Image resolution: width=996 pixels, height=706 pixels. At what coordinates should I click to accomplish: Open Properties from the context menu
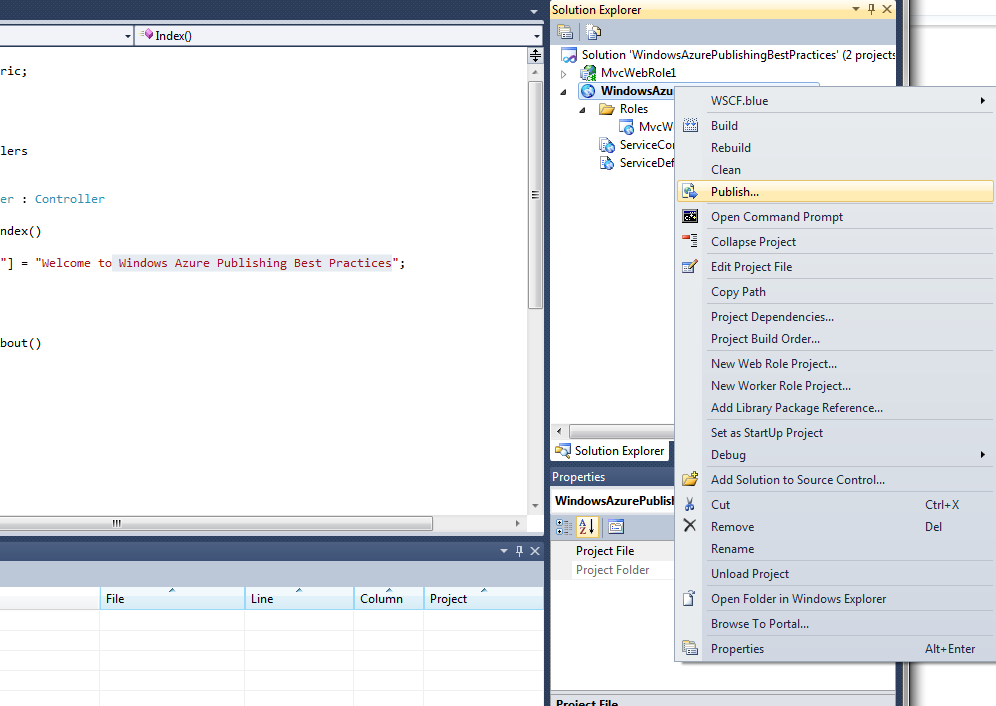pyautogui.click(x=835, y=649)
